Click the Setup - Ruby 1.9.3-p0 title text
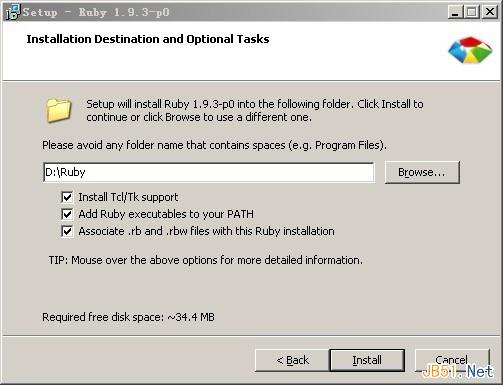503x385 pixels. point(96,12)
